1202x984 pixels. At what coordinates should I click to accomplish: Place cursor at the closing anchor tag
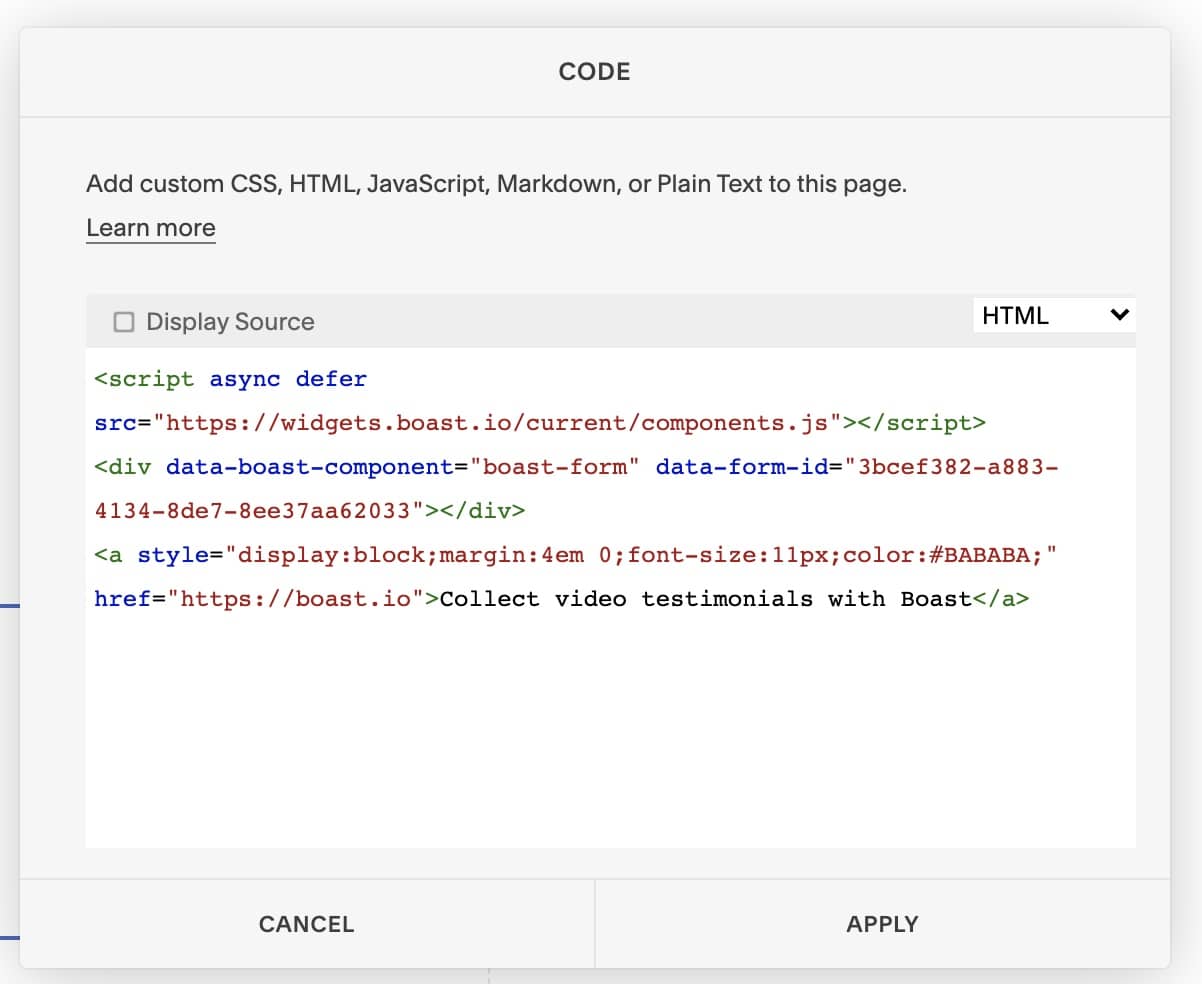click(x=1001, y=599)
